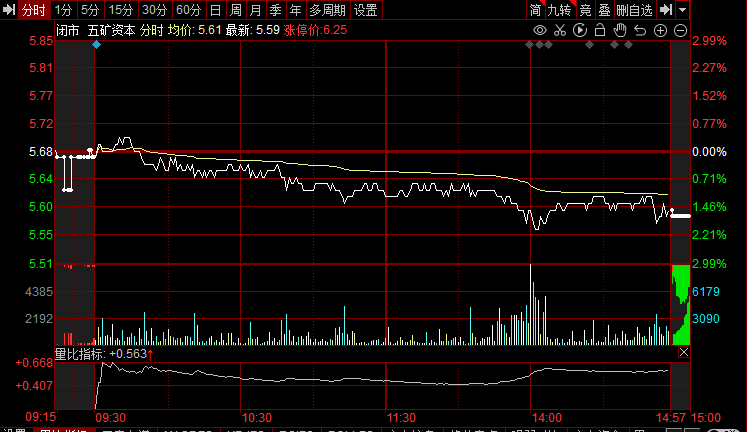Click the jump-to-end arrow icon beside 删自选
The width and height of the screenshot is (747, 432).
666,10
